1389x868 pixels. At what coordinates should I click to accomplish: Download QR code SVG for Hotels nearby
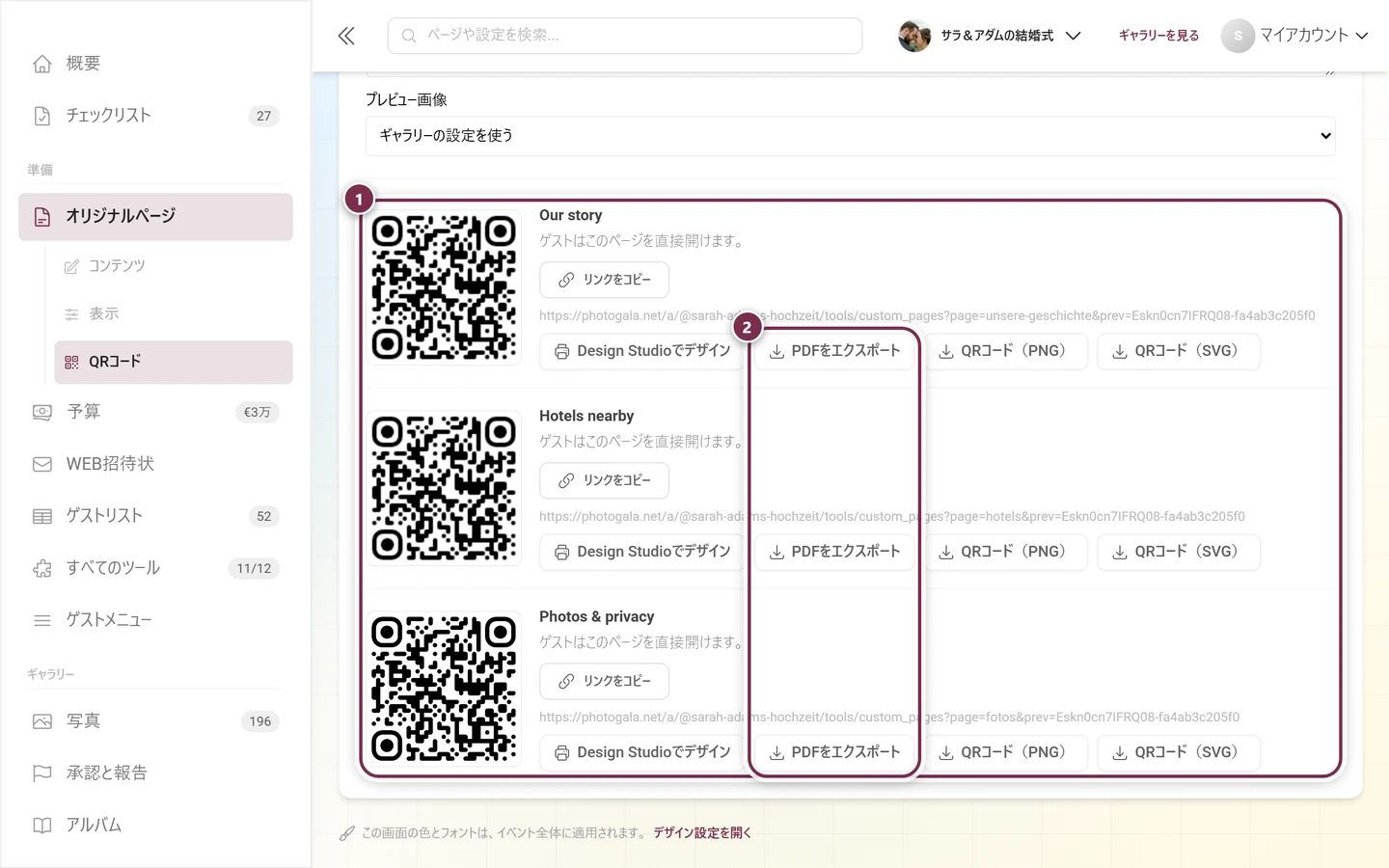(x=1178, y=552)
